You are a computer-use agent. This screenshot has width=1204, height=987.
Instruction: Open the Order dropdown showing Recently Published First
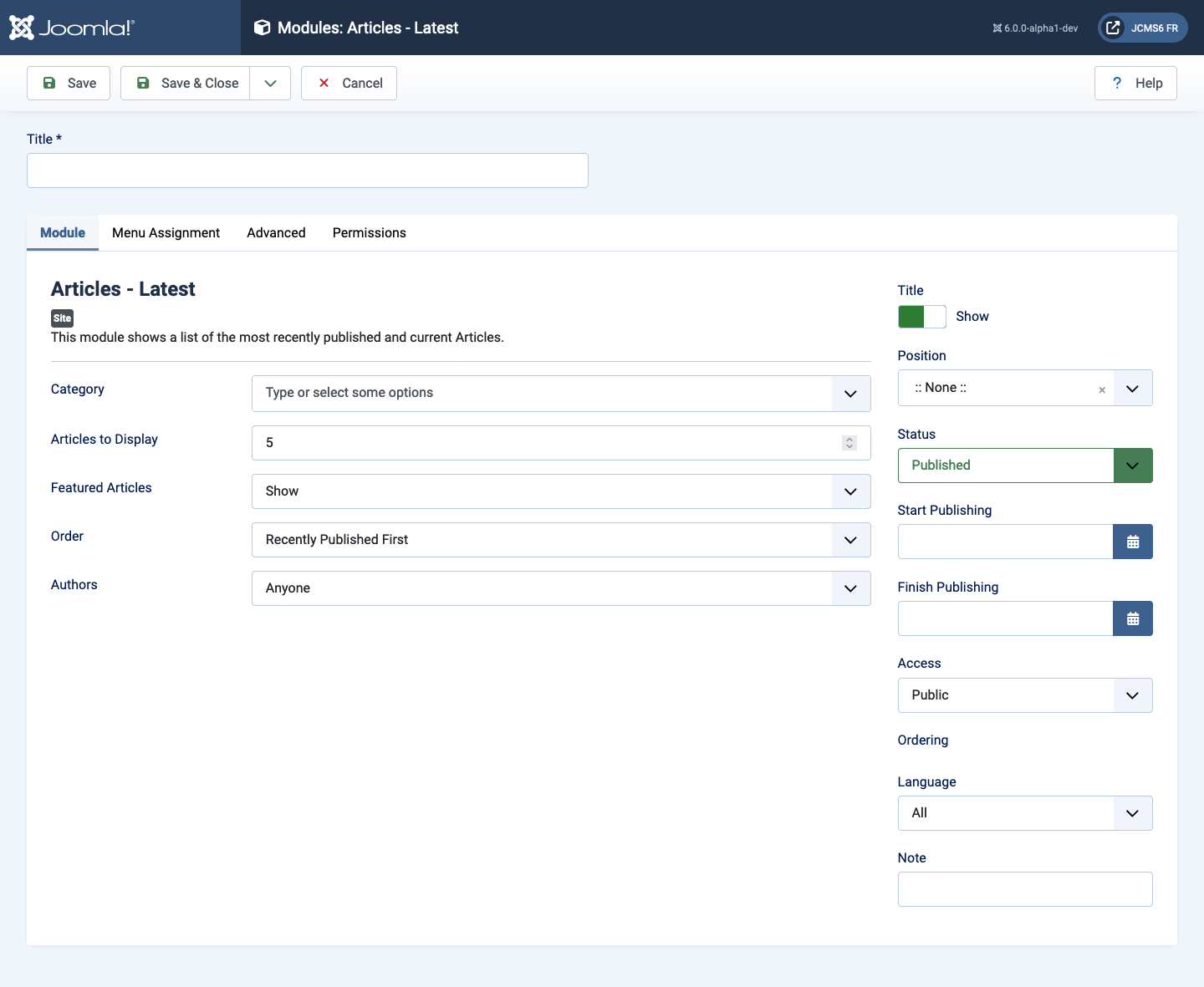(x=561, y=540)
